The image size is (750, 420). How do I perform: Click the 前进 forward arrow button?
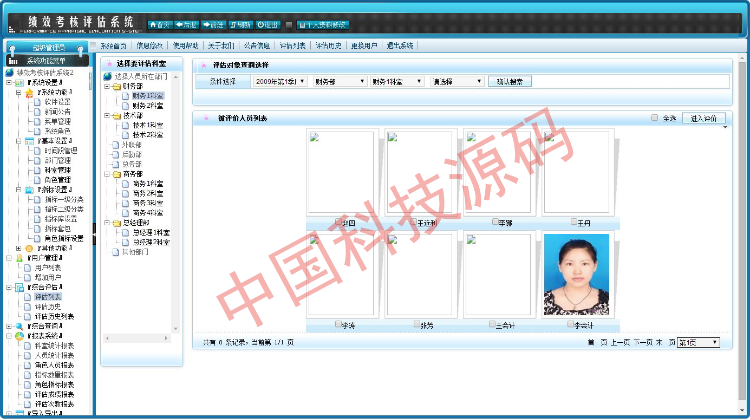coord(212,24)
